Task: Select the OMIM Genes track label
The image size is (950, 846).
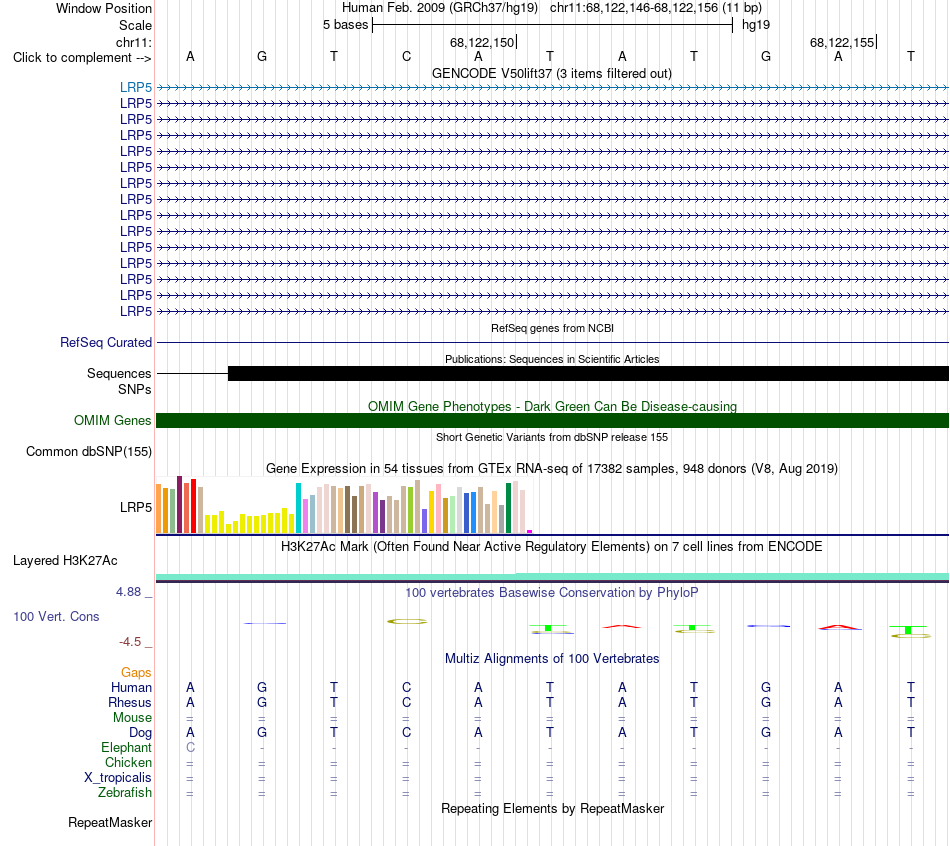Action: 113,421
